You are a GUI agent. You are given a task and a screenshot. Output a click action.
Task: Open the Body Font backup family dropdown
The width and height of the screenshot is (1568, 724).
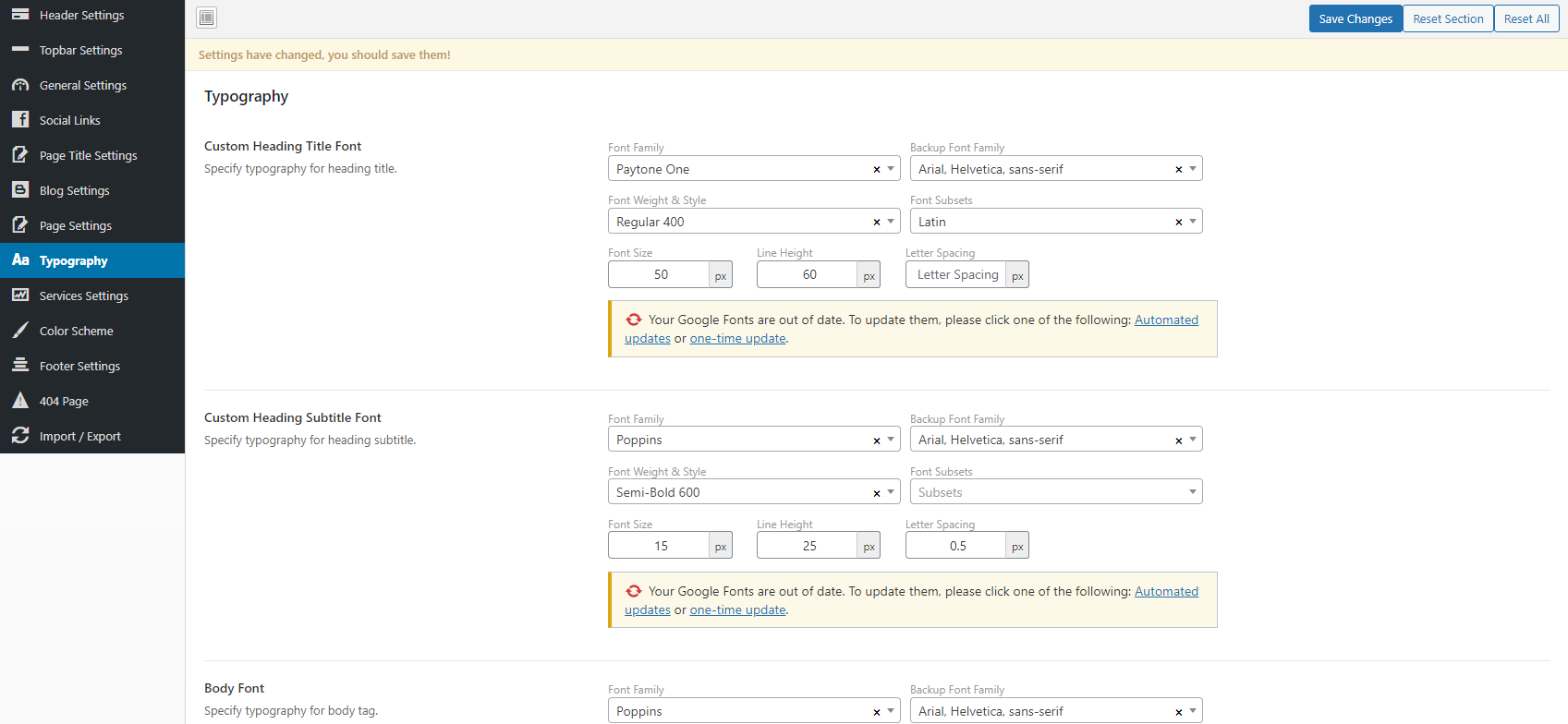(x=1056, y=711)
